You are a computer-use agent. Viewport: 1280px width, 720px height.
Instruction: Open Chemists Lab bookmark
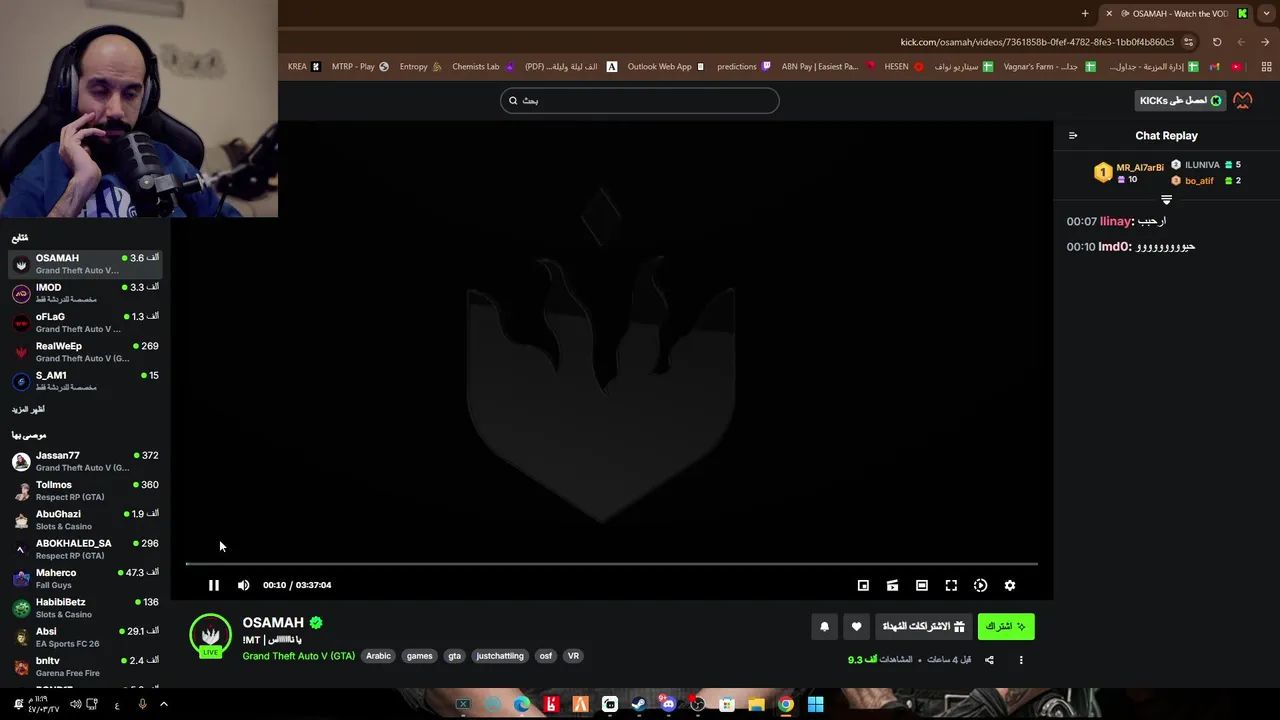click(483, 67)
